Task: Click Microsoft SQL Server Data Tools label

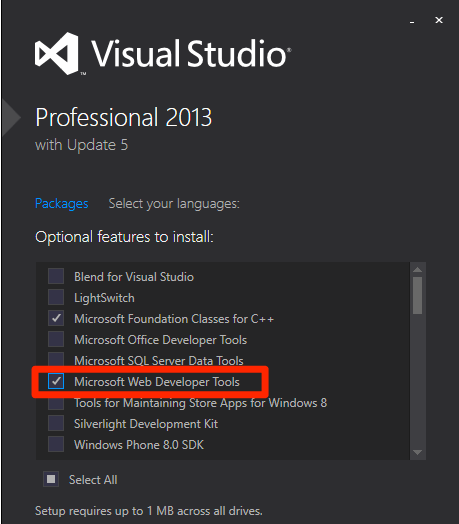Action: pos(159,360)
